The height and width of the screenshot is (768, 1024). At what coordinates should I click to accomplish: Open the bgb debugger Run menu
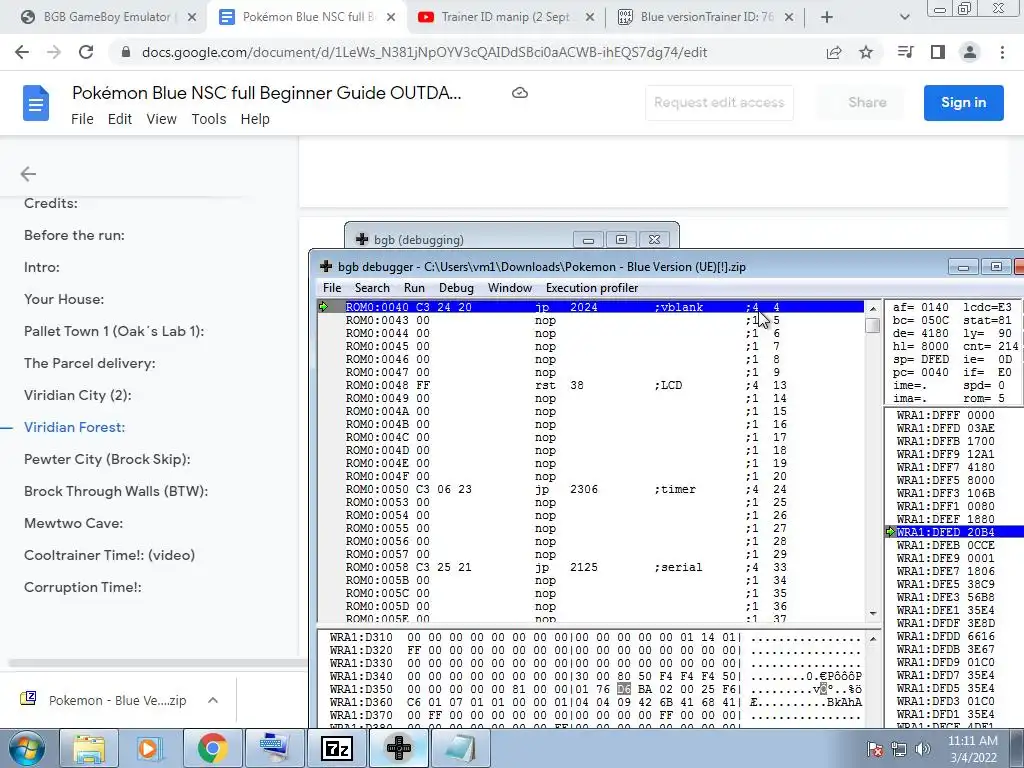(414, 288)
